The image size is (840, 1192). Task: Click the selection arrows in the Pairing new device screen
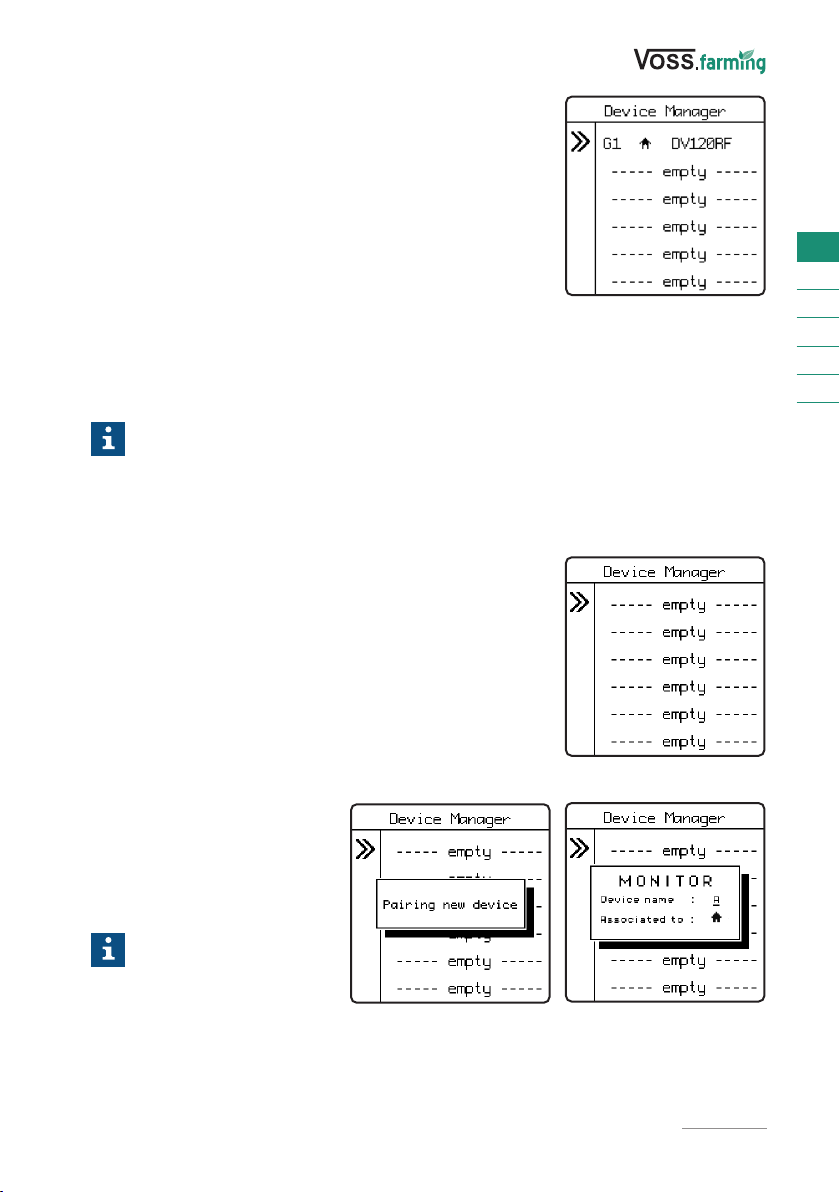[x=365, y=848]
